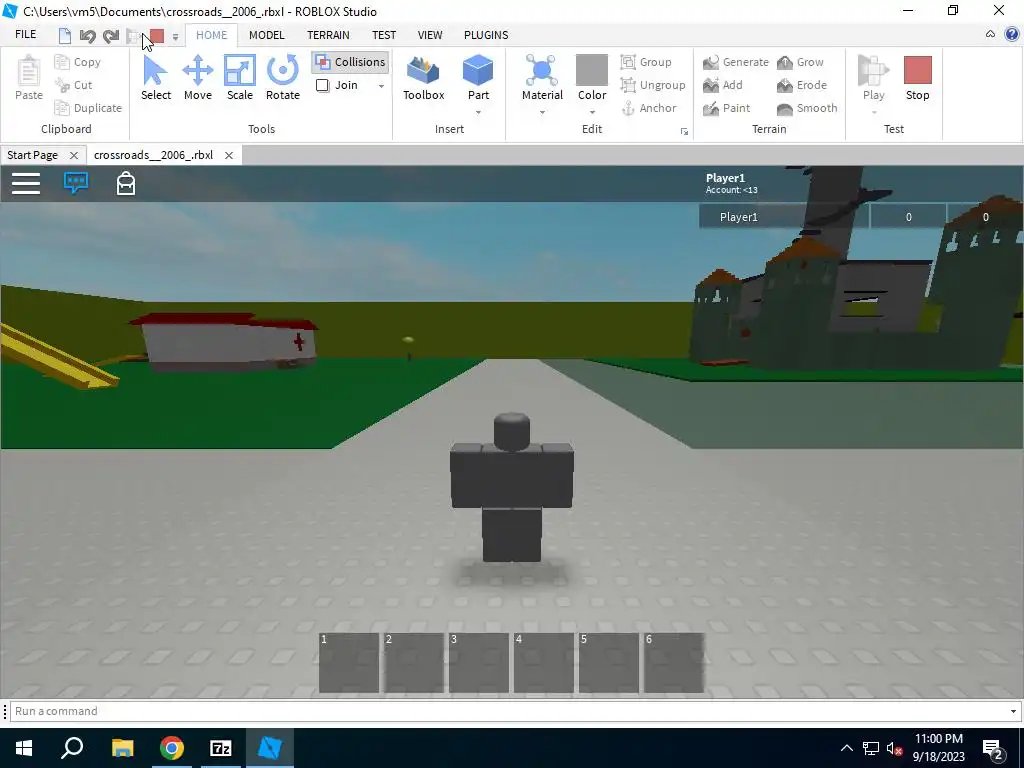
Task: Pick the Rotate tool
Action: [283, 78]
